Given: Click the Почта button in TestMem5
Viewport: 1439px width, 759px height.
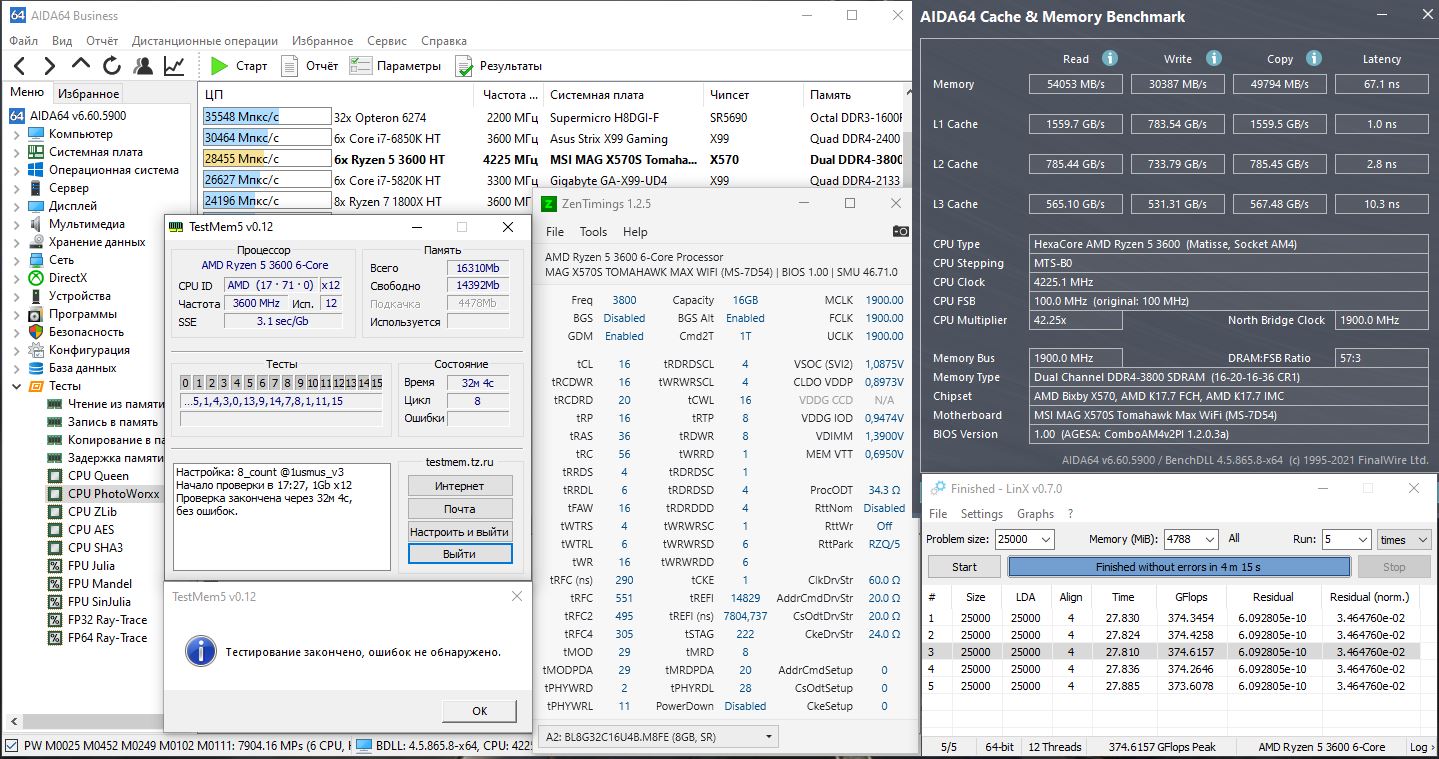Looking at the screenshot, I should coord(460,509).
